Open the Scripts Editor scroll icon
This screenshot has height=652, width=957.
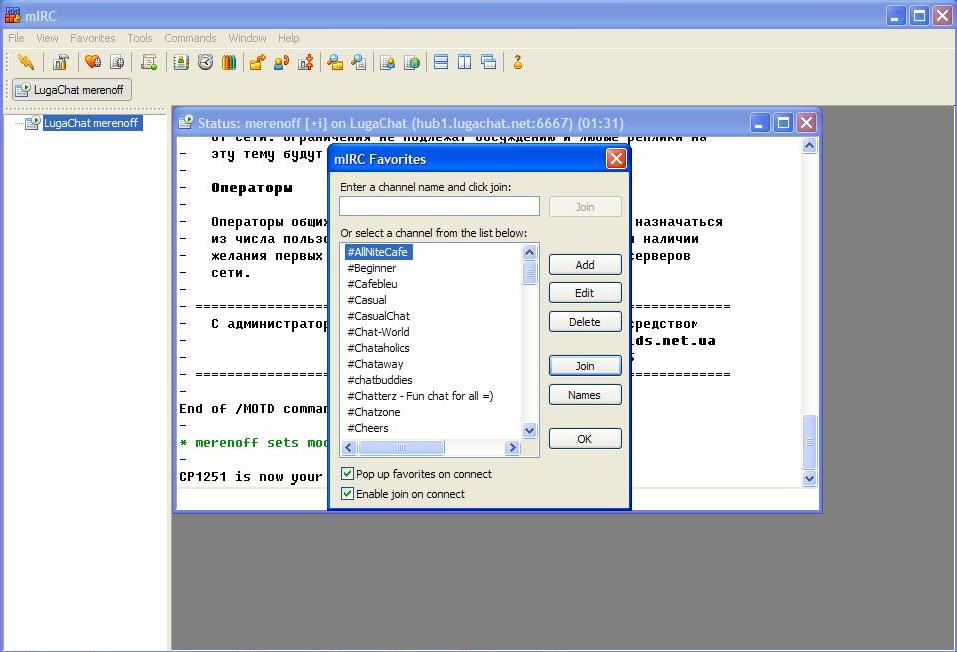(x=149, y=62)
